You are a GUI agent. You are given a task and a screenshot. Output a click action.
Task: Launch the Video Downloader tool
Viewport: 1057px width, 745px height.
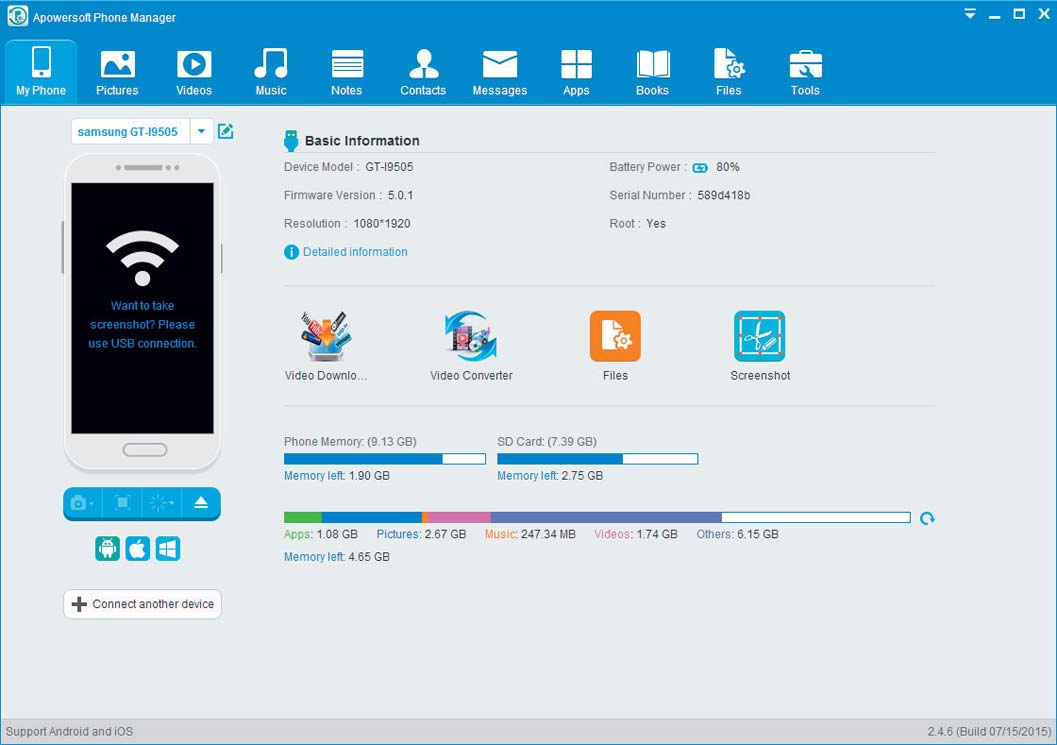(326, 347)
